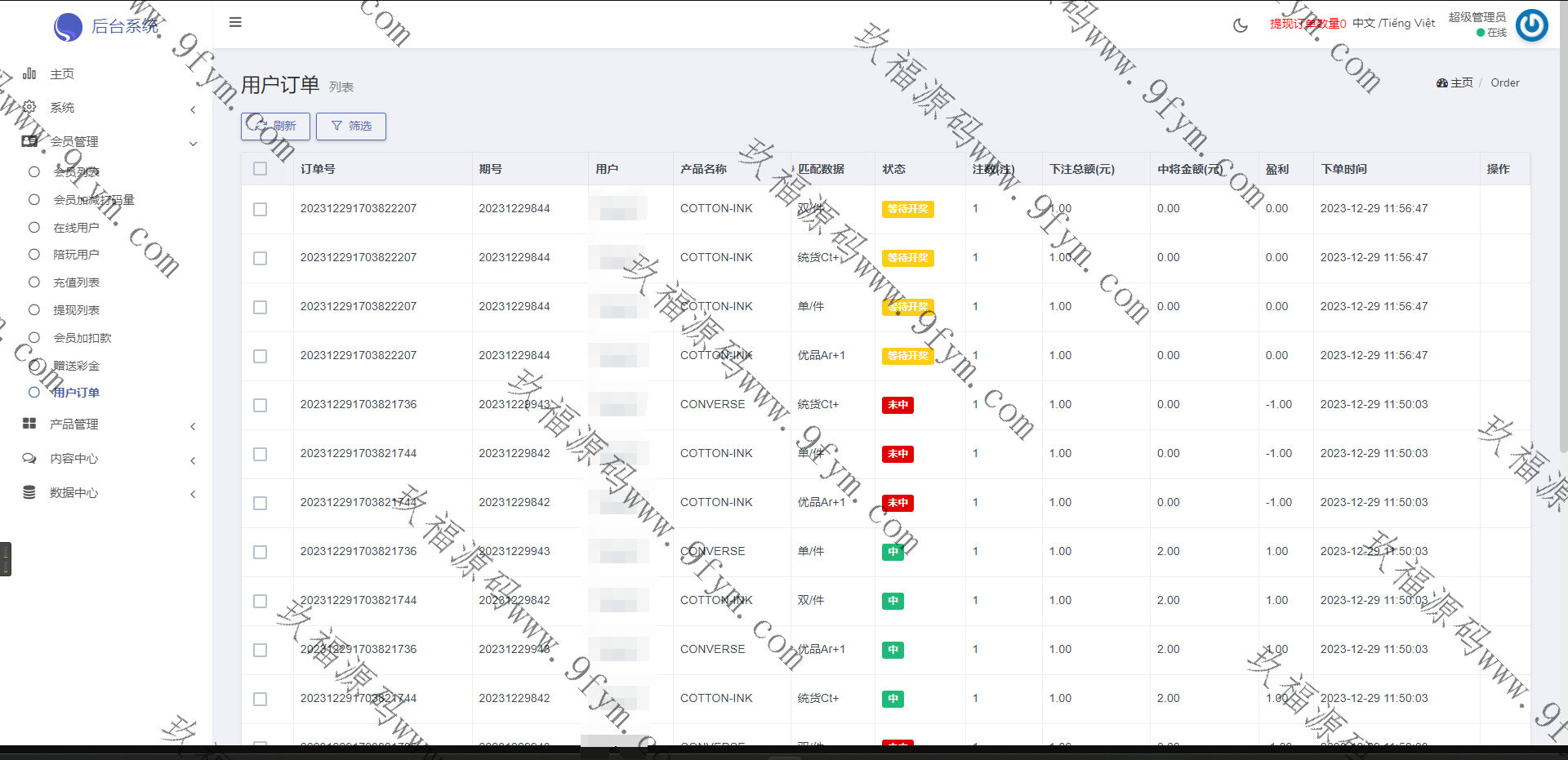The image size is (1568, 760).
Task: Tick the checkbox of the first order row
Action: click(x=260, y=209)
